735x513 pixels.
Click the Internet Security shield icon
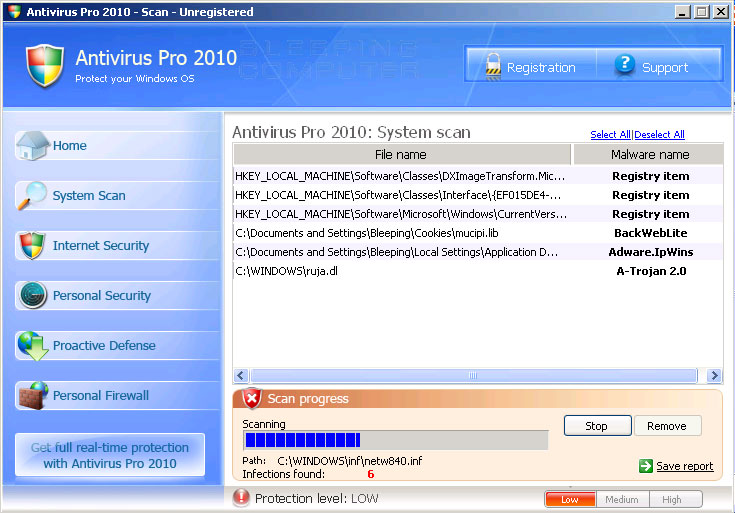pos(32,245)
